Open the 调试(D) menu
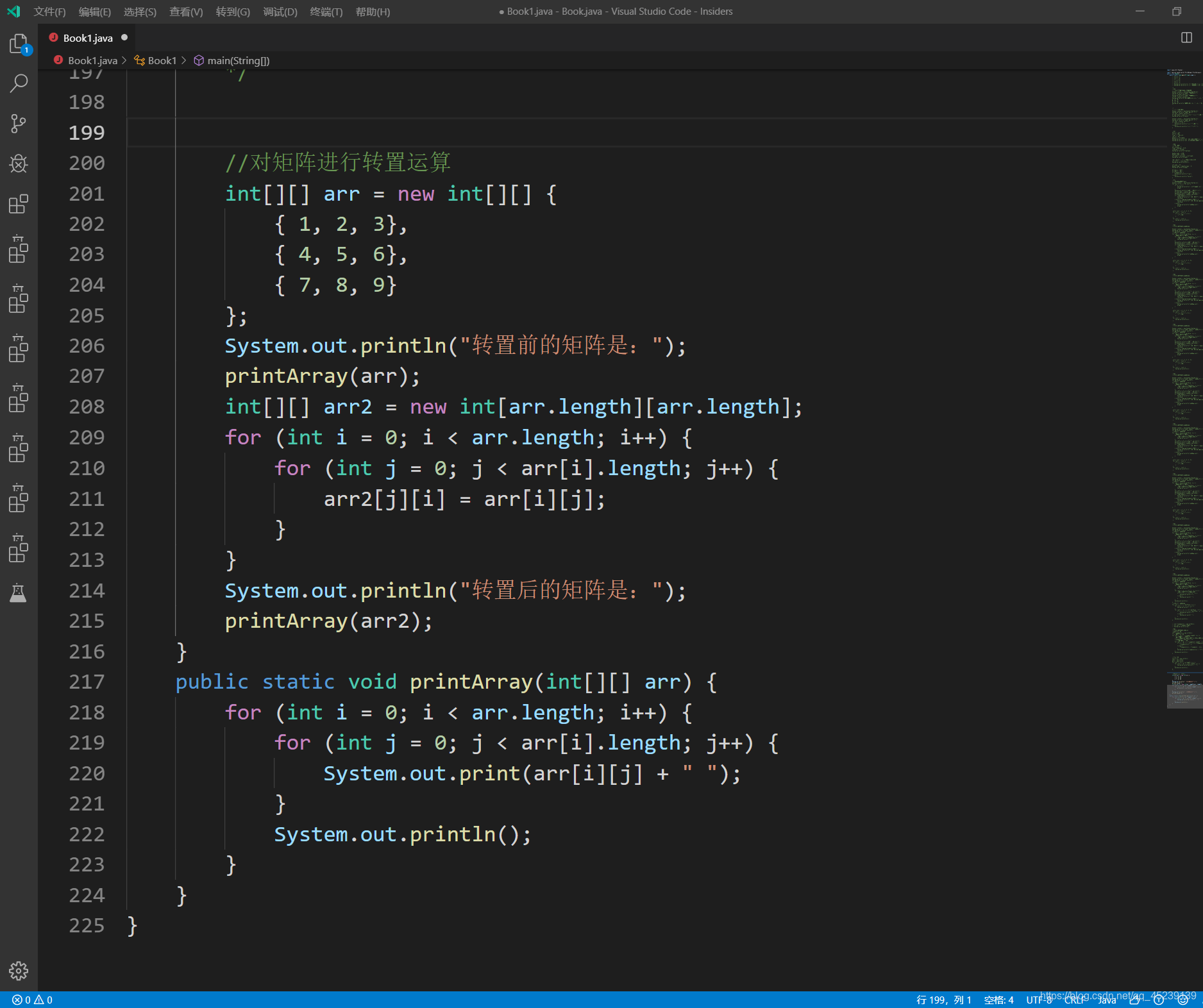Viewport: 1203px width, 1008px height. (x=280, y=12)
